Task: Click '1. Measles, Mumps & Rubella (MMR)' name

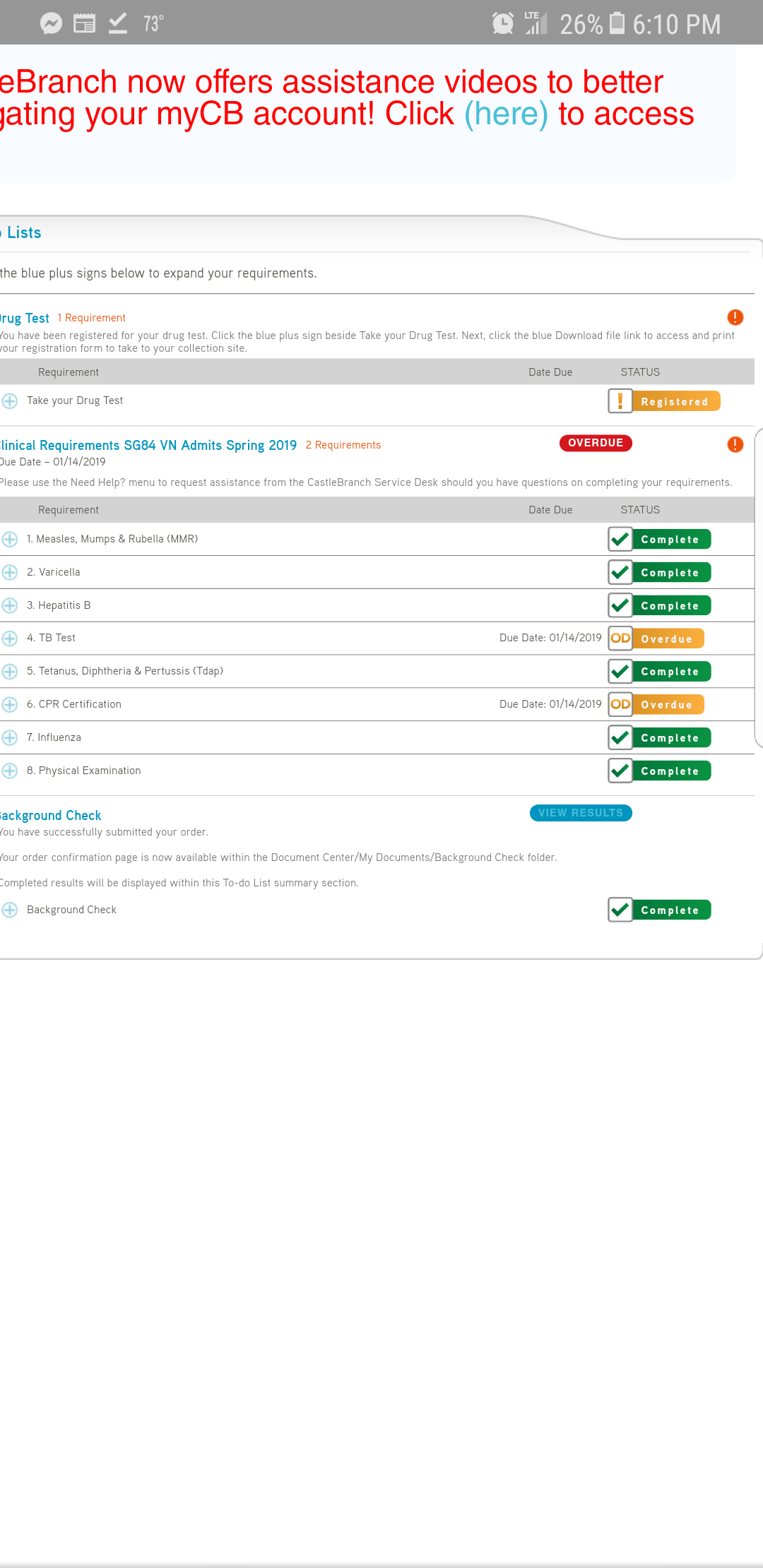Action: tap(112, 539)
